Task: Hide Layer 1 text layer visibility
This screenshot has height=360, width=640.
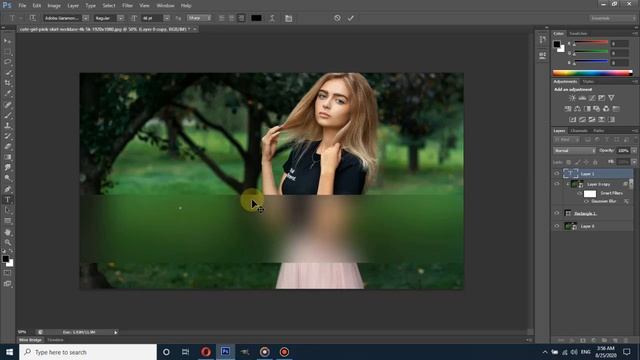Action: (x=557, y=174)
